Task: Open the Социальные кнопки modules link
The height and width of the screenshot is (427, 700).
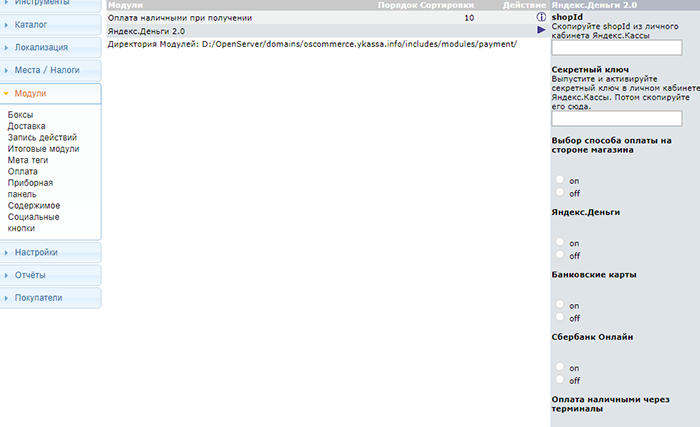Action: 33,222
